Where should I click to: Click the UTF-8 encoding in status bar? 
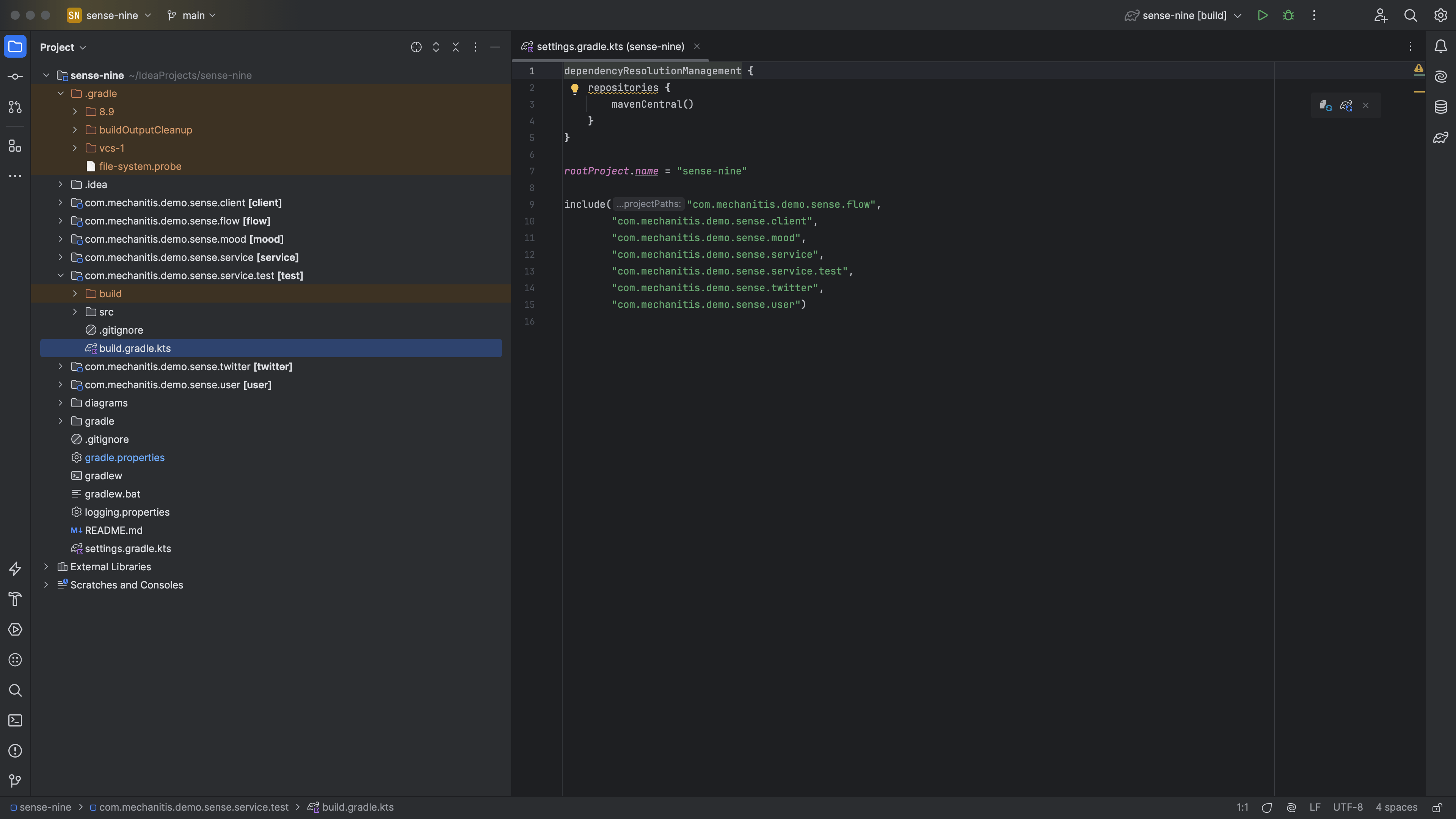pyautogui.click(x=1348, y=808)
